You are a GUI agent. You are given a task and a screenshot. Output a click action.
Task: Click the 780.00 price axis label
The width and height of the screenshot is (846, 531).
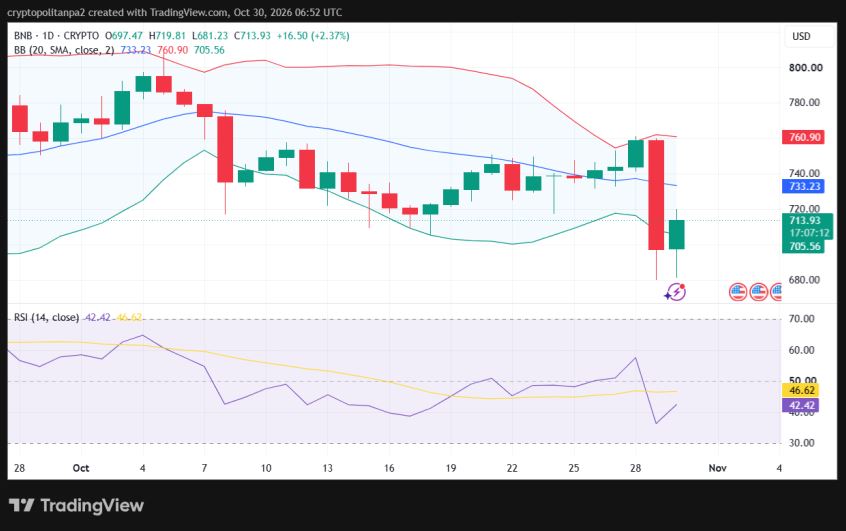804,102
